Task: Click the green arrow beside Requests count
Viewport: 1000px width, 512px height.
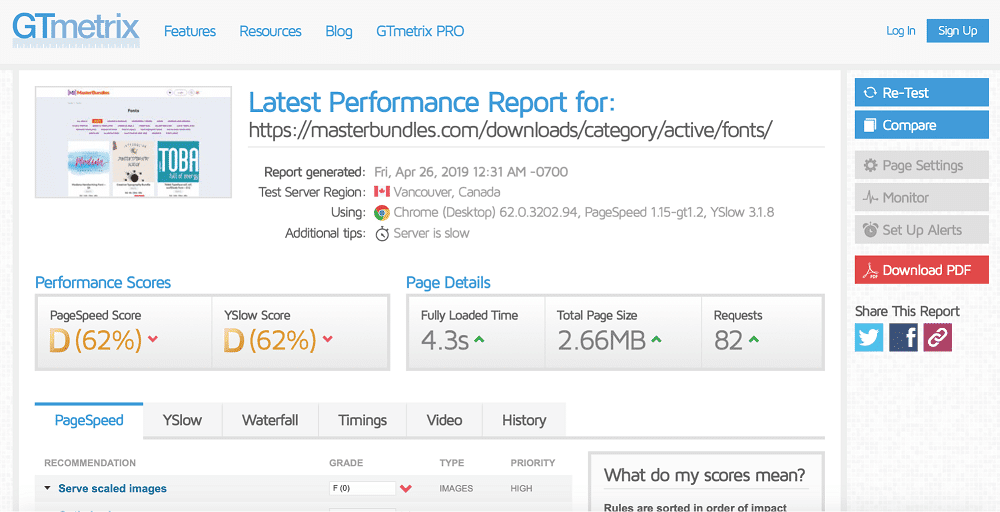Action: point(754,339)
